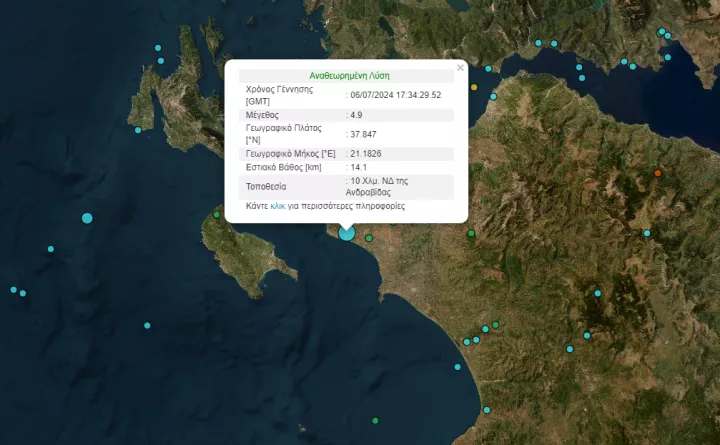The height and width of the screenshot is (445, 720).
Task: Click the location text mentioning Ανδραβίδας
Action: tap(380, 186)
